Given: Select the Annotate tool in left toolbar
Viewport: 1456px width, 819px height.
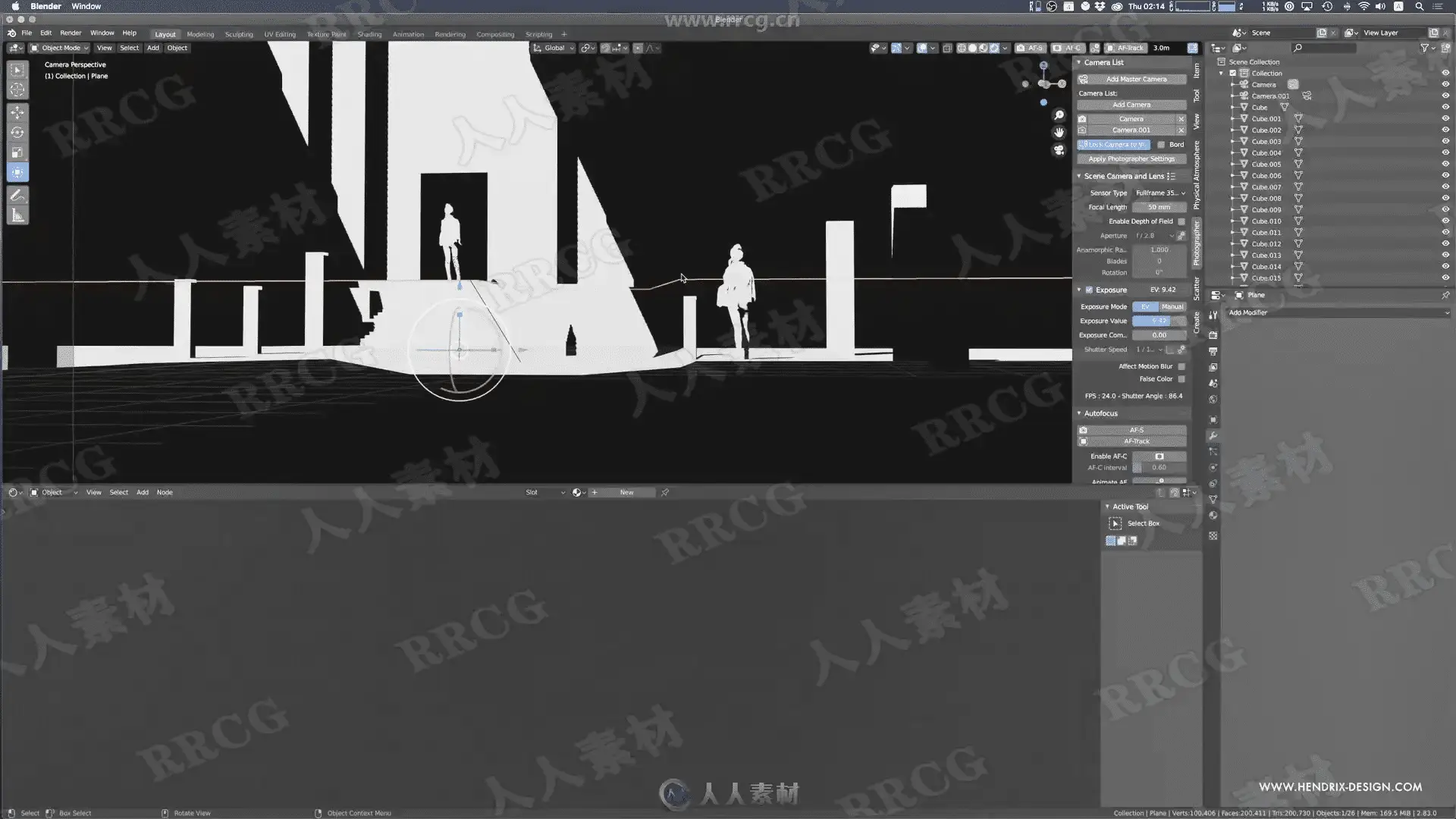Looking at the screenshot, I should pyautogui.click(x=17, y=196).
